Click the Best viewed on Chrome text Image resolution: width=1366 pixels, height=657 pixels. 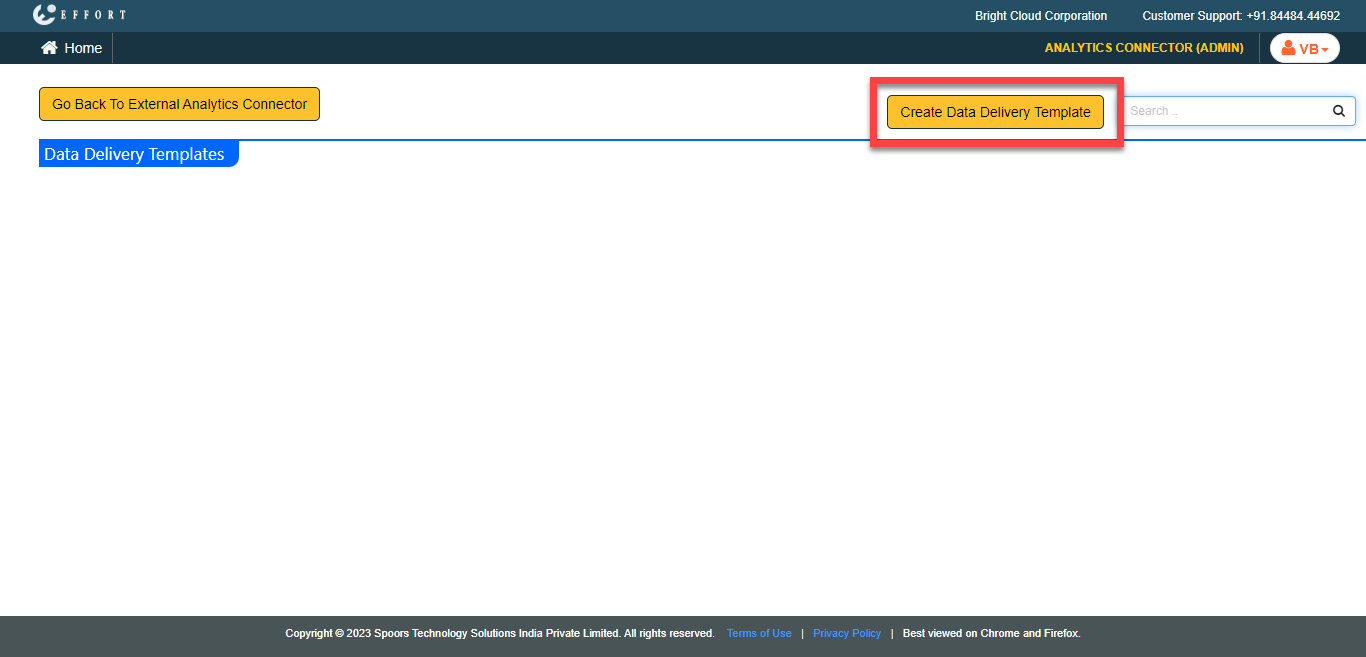991,633
